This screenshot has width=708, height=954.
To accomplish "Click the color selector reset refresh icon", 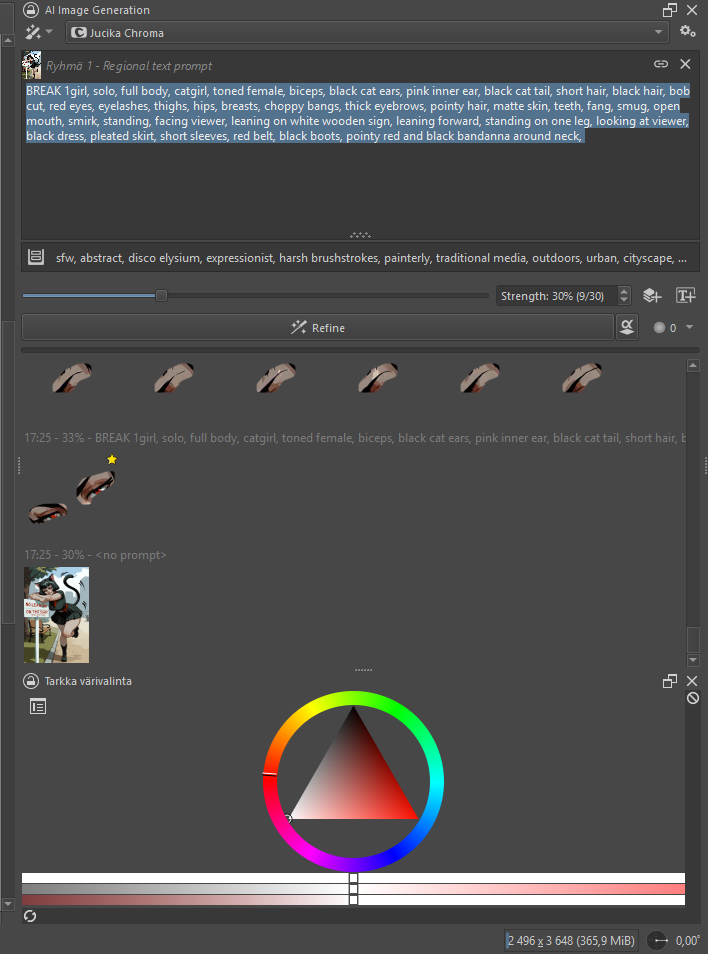I will [30, 916].
